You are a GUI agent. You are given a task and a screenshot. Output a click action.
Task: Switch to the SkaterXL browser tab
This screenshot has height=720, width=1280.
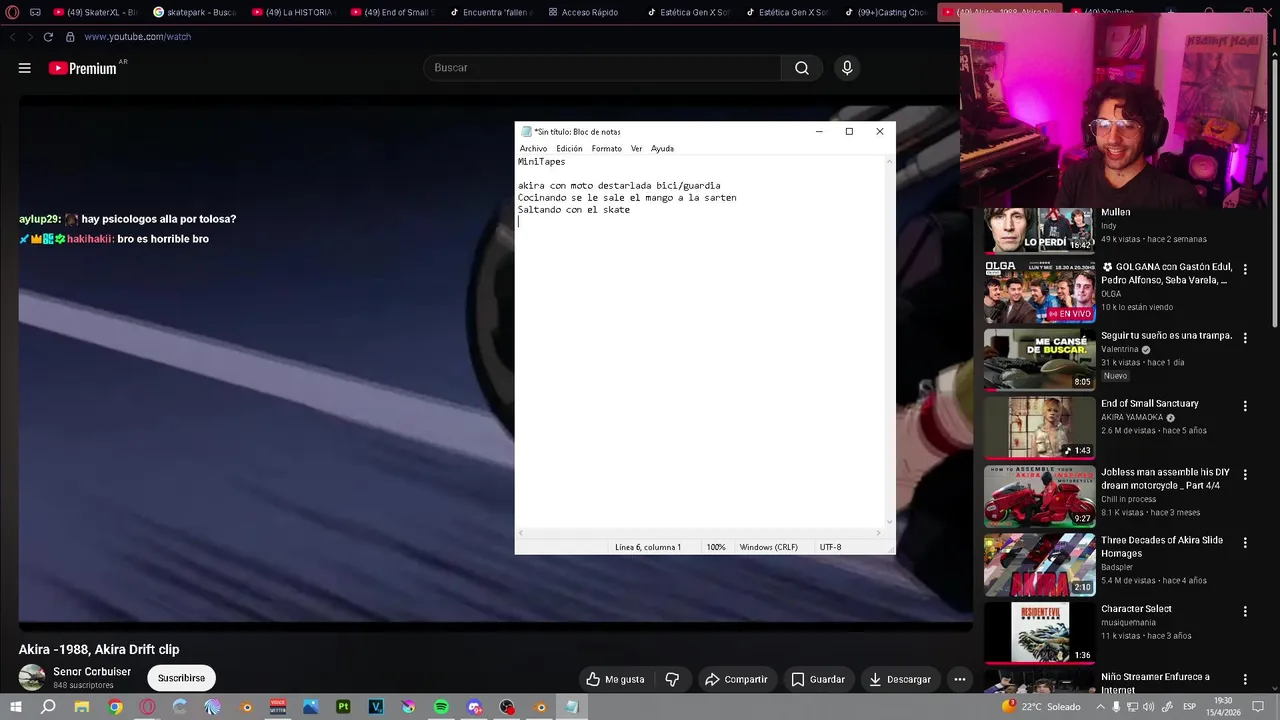(95, 12)
